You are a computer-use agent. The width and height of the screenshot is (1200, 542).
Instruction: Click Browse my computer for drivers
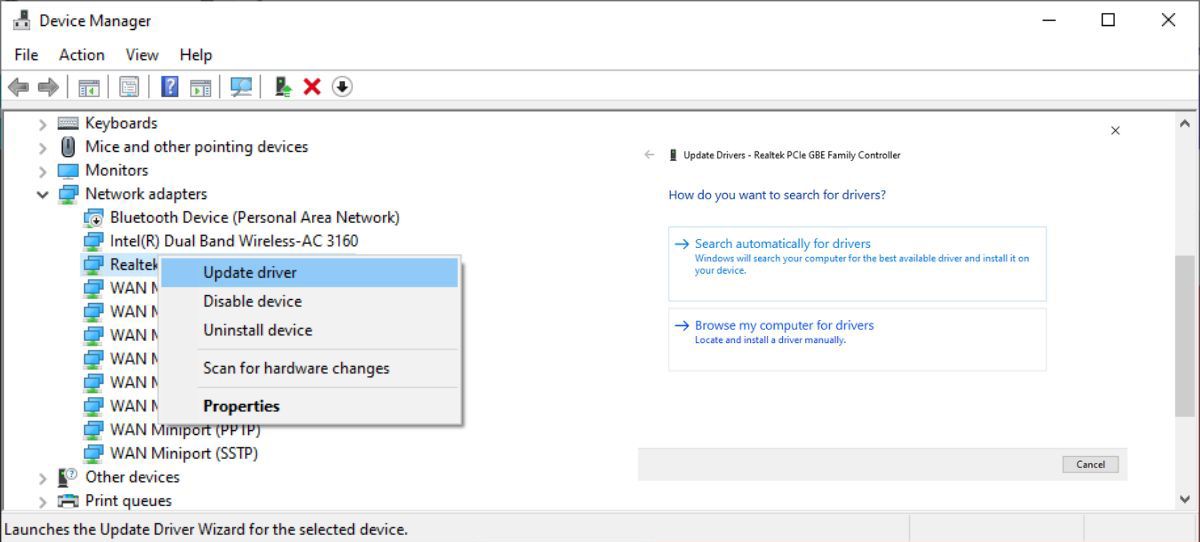(x=784, y=325)
